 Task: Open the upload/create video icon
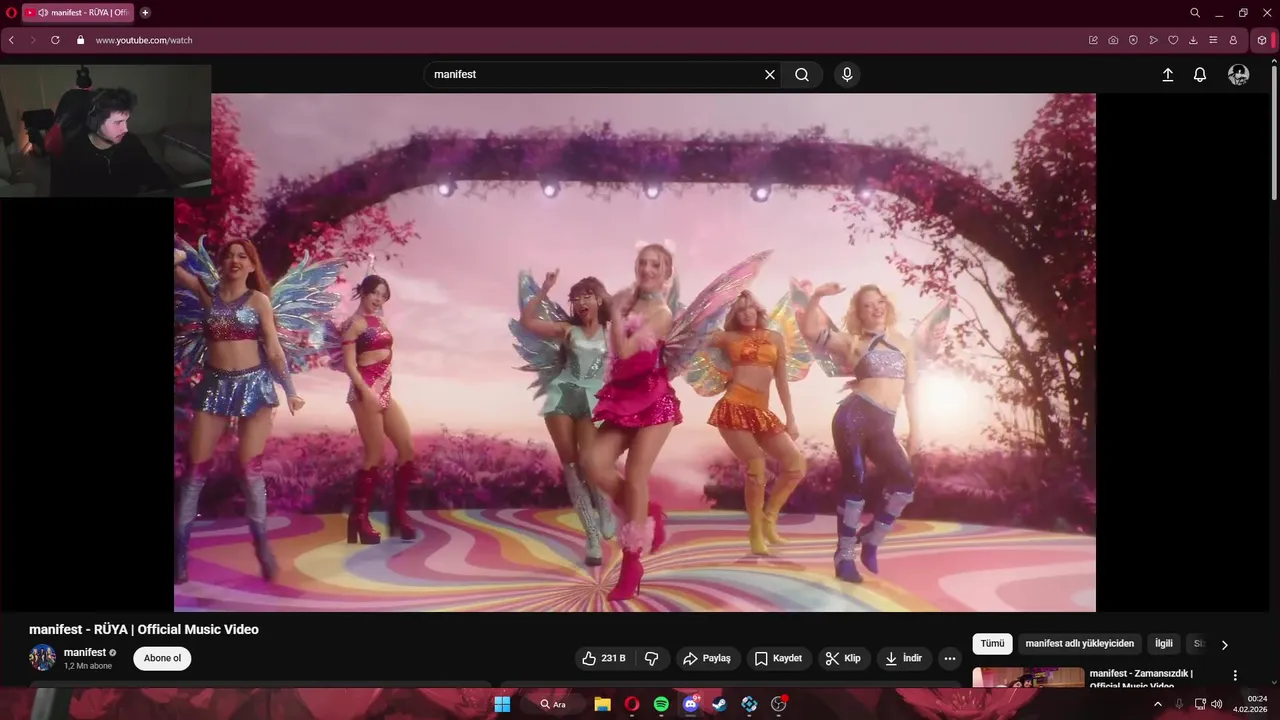point(1167,75)
